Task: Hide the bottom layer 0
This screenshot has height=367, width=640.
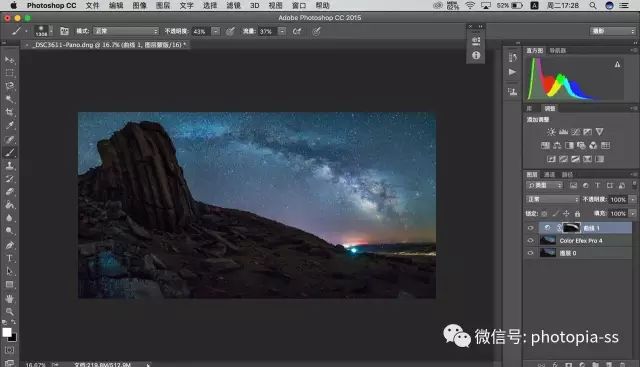Action: coord(530,253)
